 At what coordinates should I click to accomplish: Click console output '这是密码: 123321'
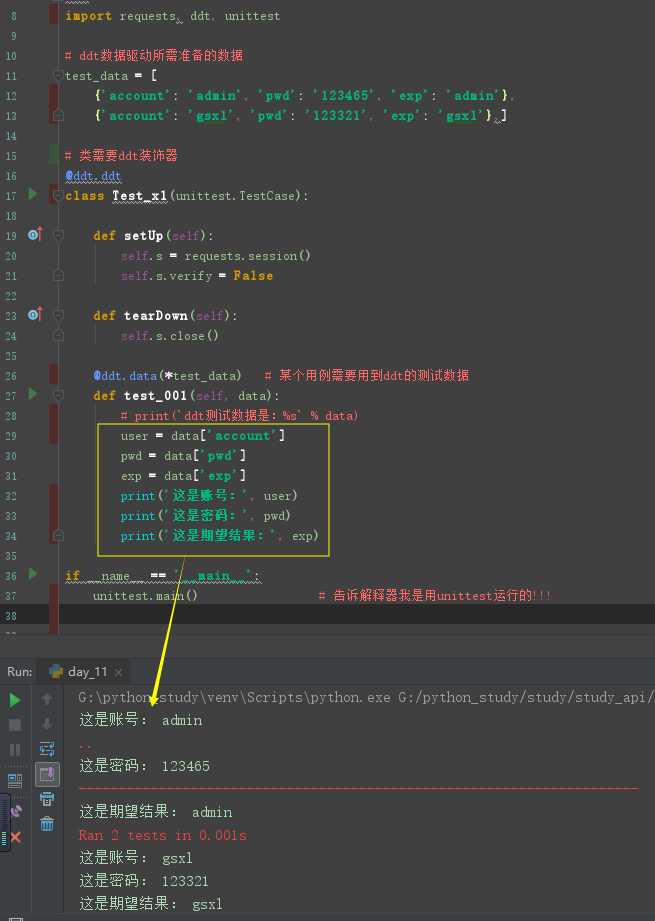[x=144, y=880]
